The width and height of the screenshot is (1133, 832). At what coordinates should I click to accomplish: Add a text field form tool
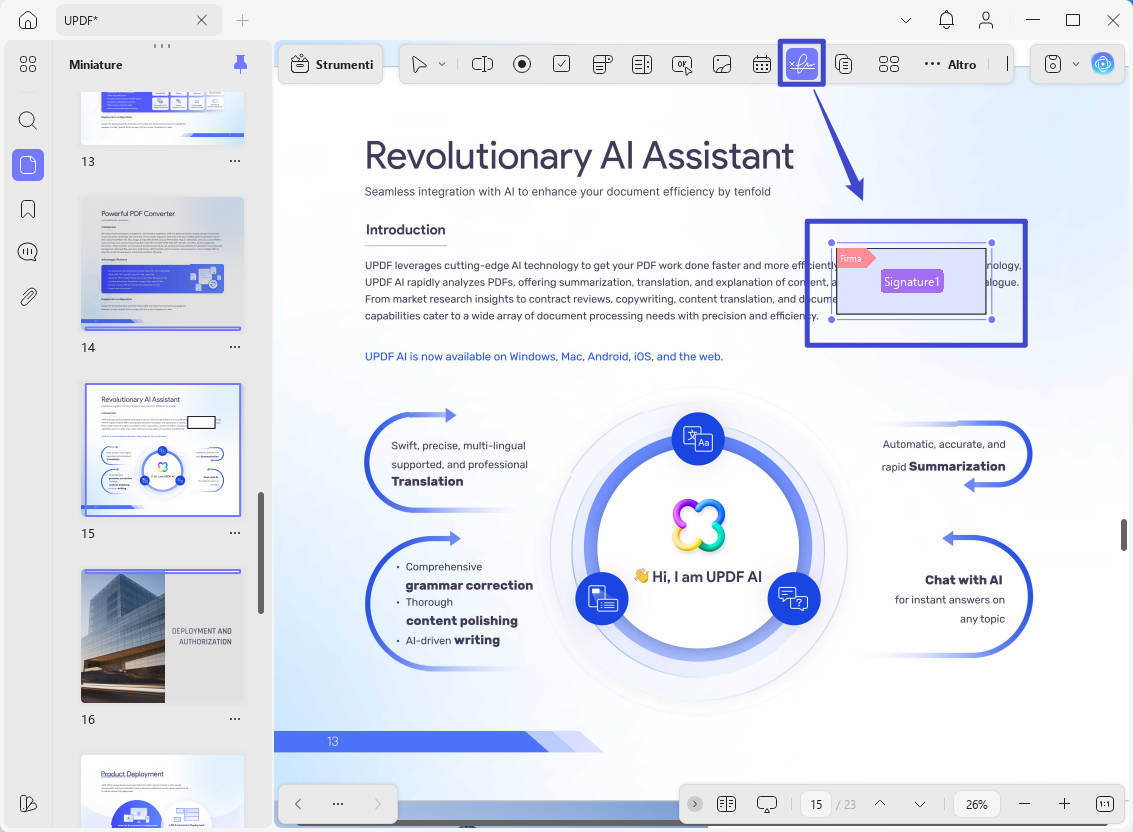pos(482,64)
